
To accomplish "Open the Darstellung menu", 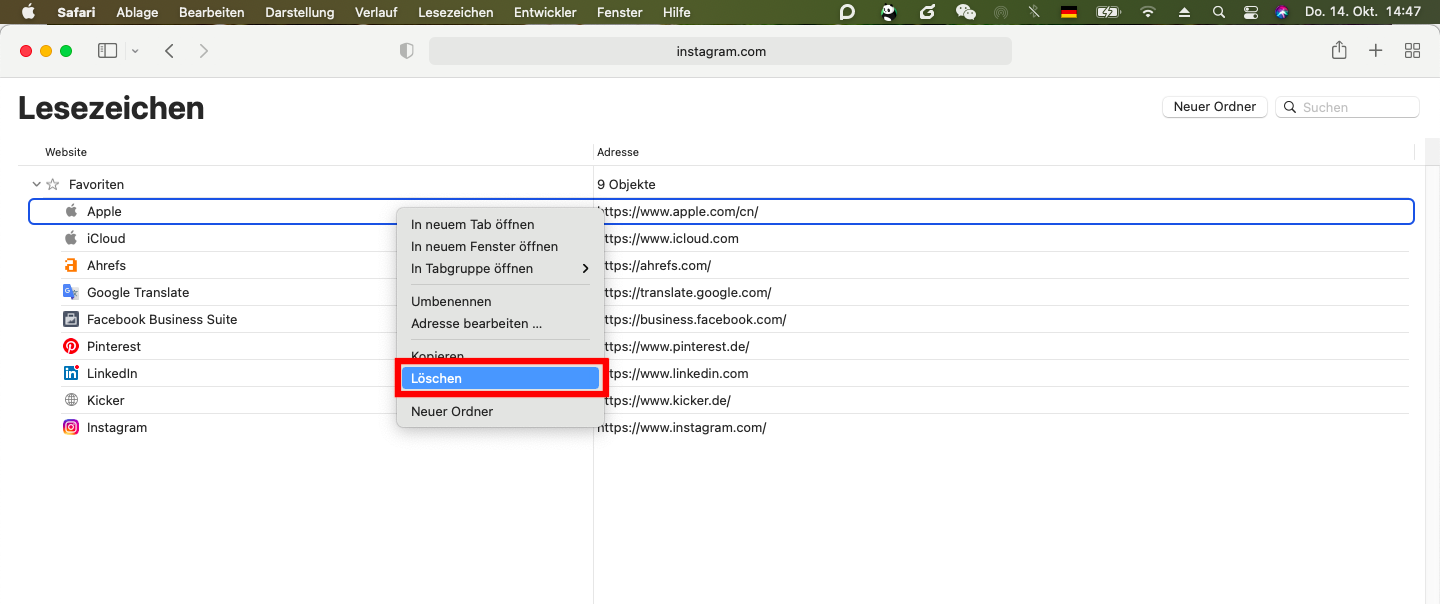I will pos(300,12).
